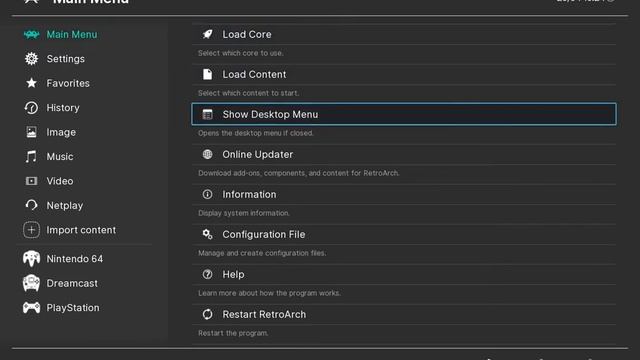This screenshot has height=360, width=640.
Task: Click the Favorites star icon
Action: (x=31, y=83)
